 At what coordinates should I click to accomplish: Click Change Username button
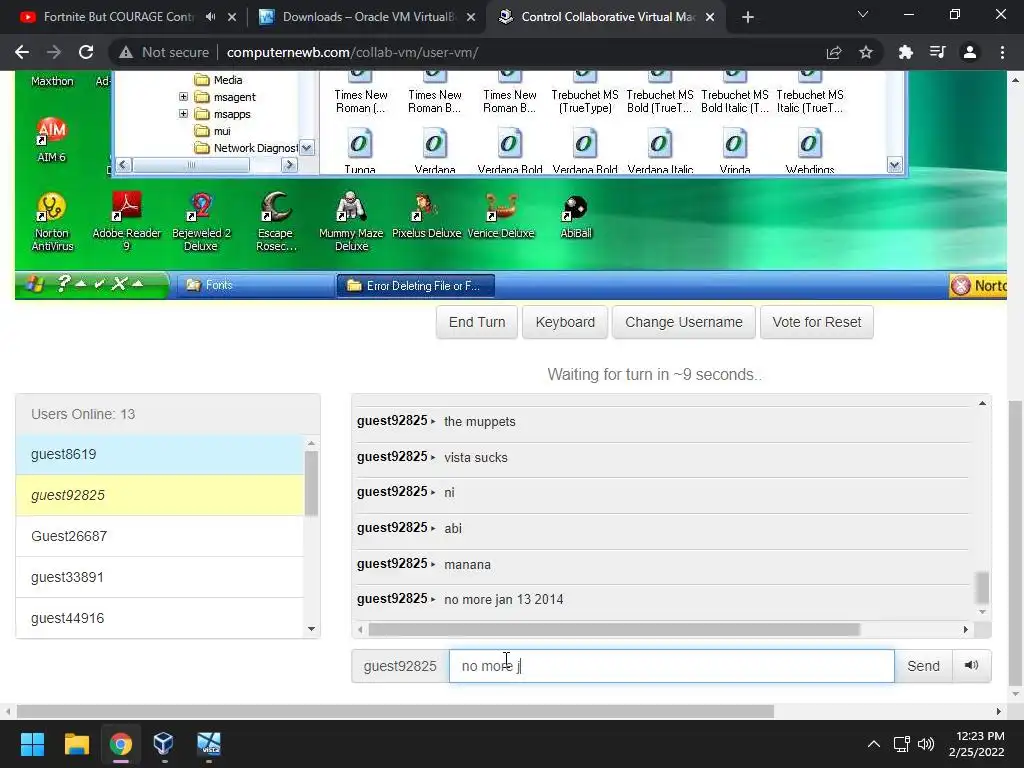(684, 322)
